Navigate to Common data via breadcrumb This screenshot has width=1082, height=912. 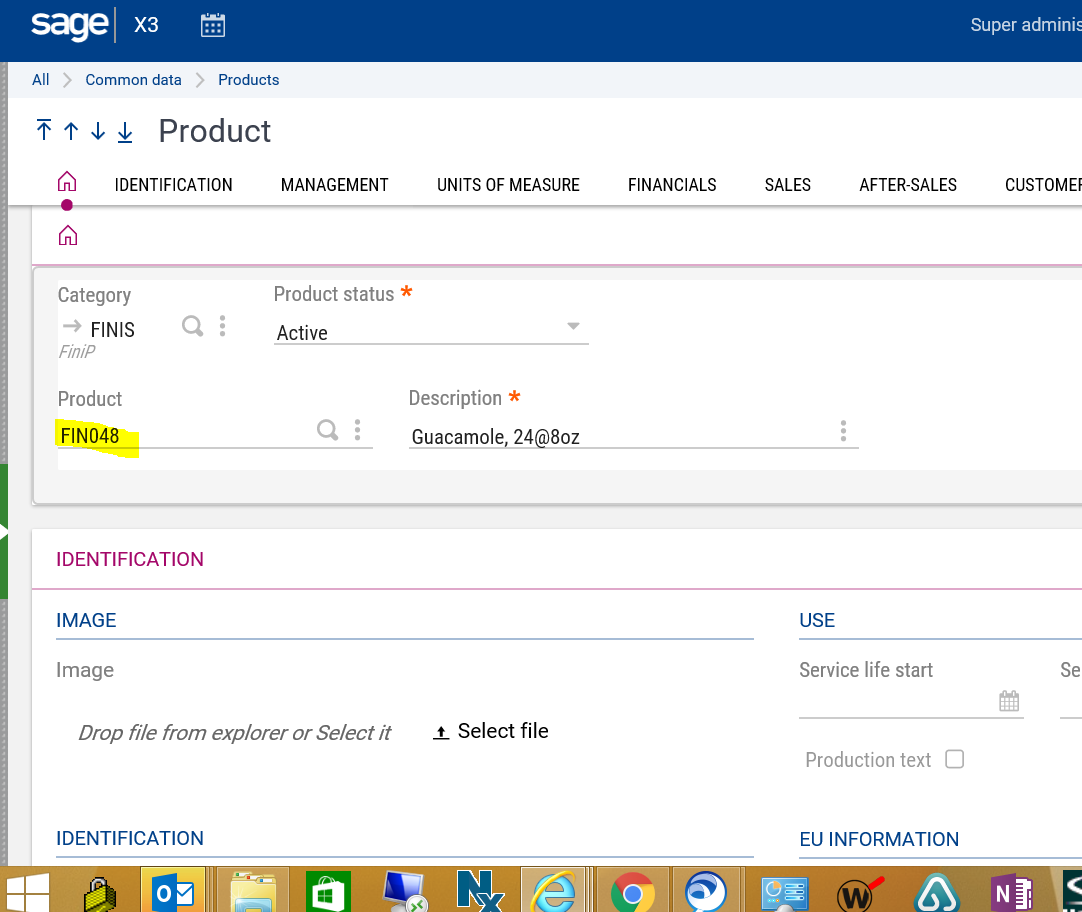[133, 79]
